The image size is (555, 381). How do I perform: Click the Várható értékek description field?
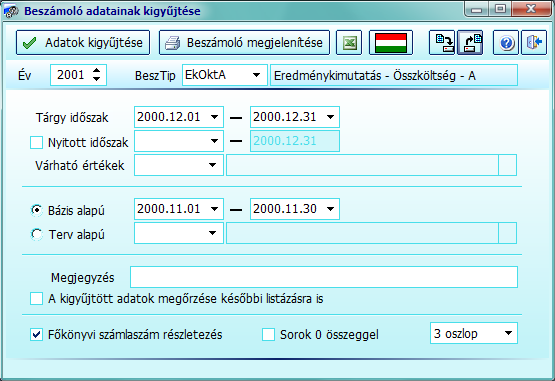[362, 165]
